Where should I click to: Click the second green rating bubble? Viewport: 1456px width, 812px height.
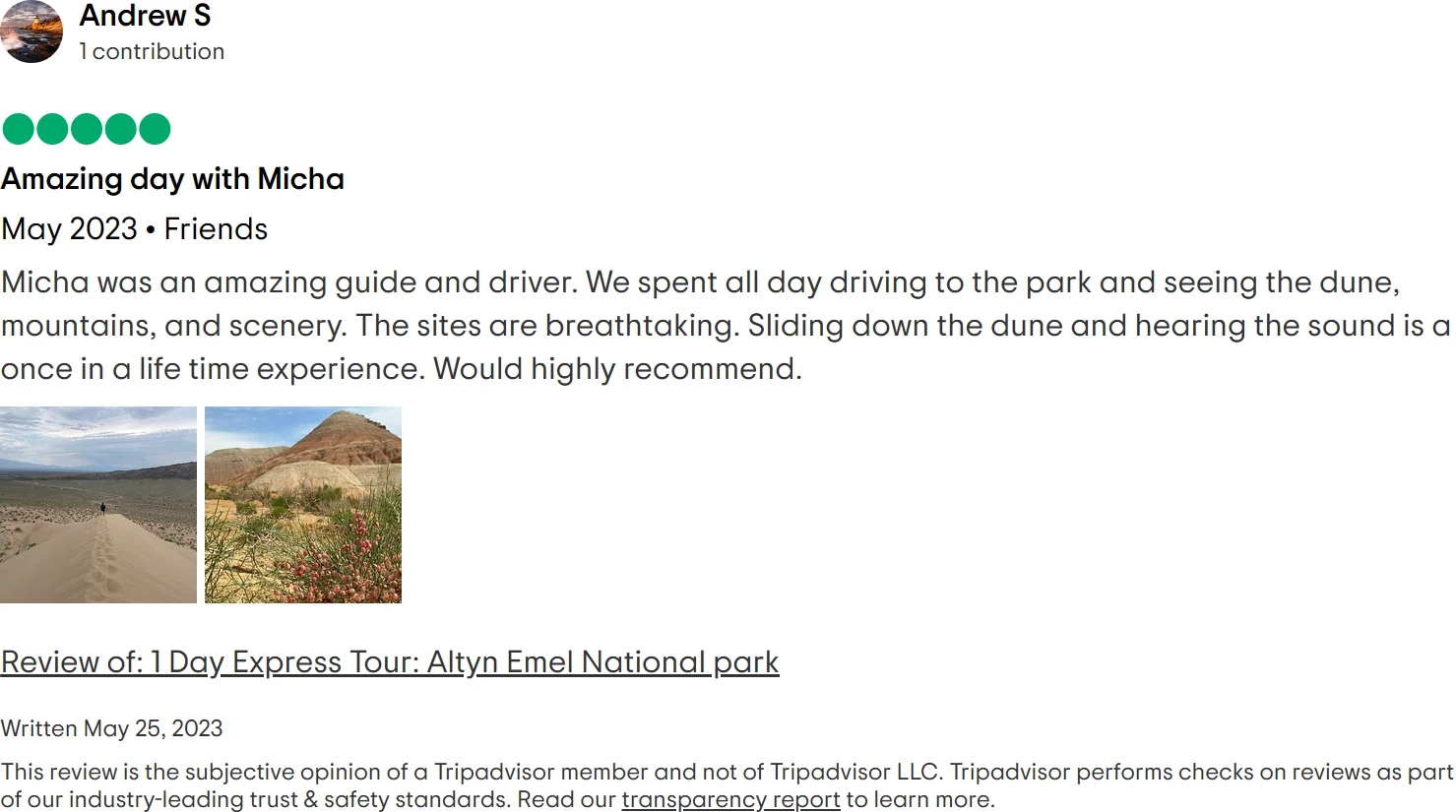coord(52,129)
